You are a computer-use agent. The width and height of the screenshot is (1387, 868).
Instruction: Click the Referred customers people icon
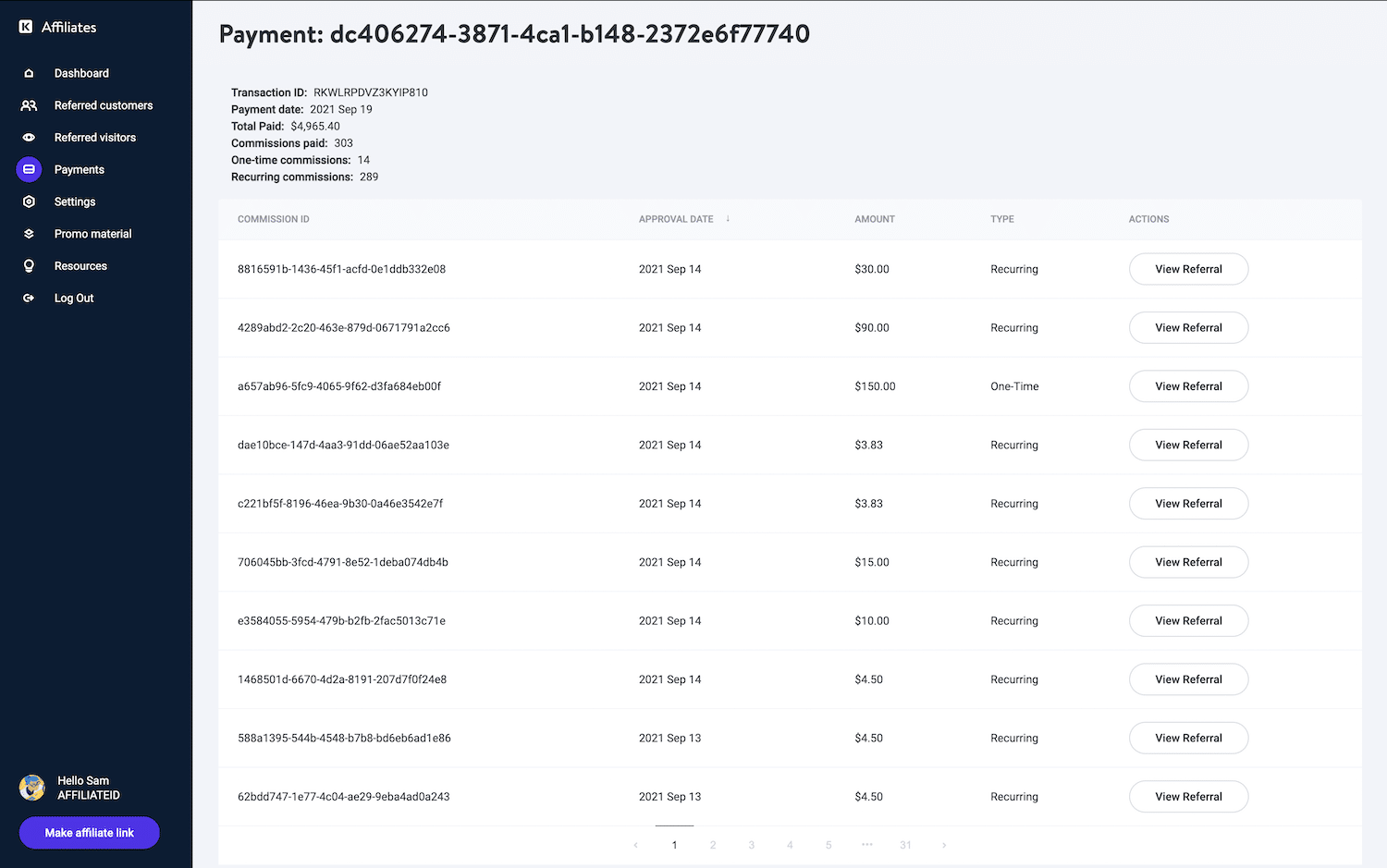[x=29, y=105]
